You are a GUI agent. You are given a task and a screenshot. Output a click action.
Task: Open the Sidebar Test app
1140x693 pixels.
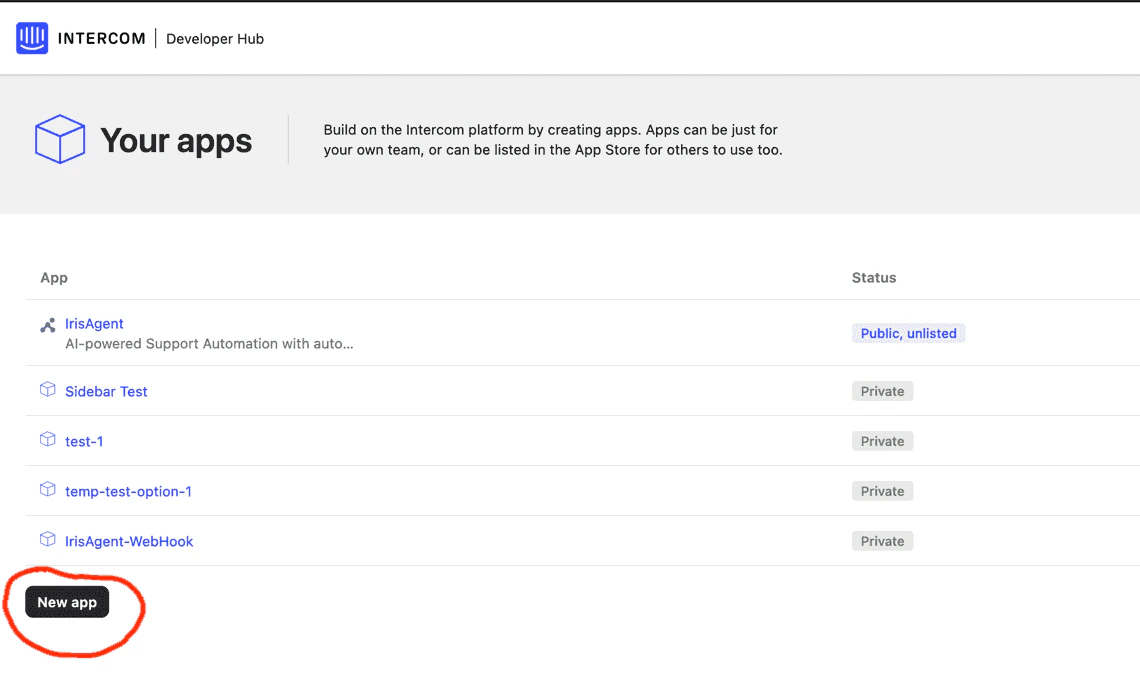pos(106,391)
